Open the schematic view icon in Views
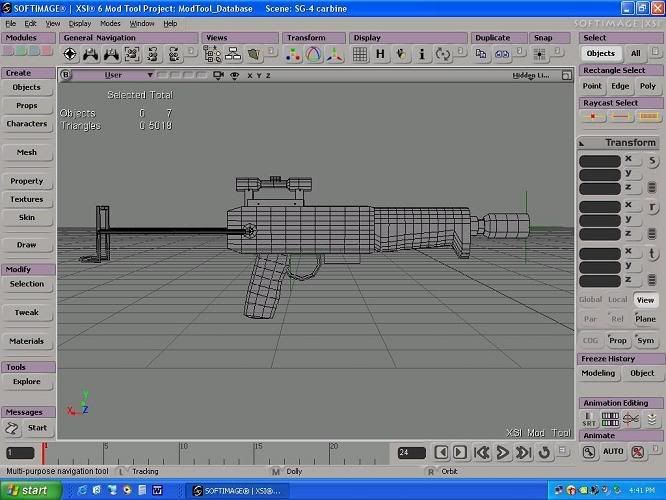666x500 pixels. point(233,54)
